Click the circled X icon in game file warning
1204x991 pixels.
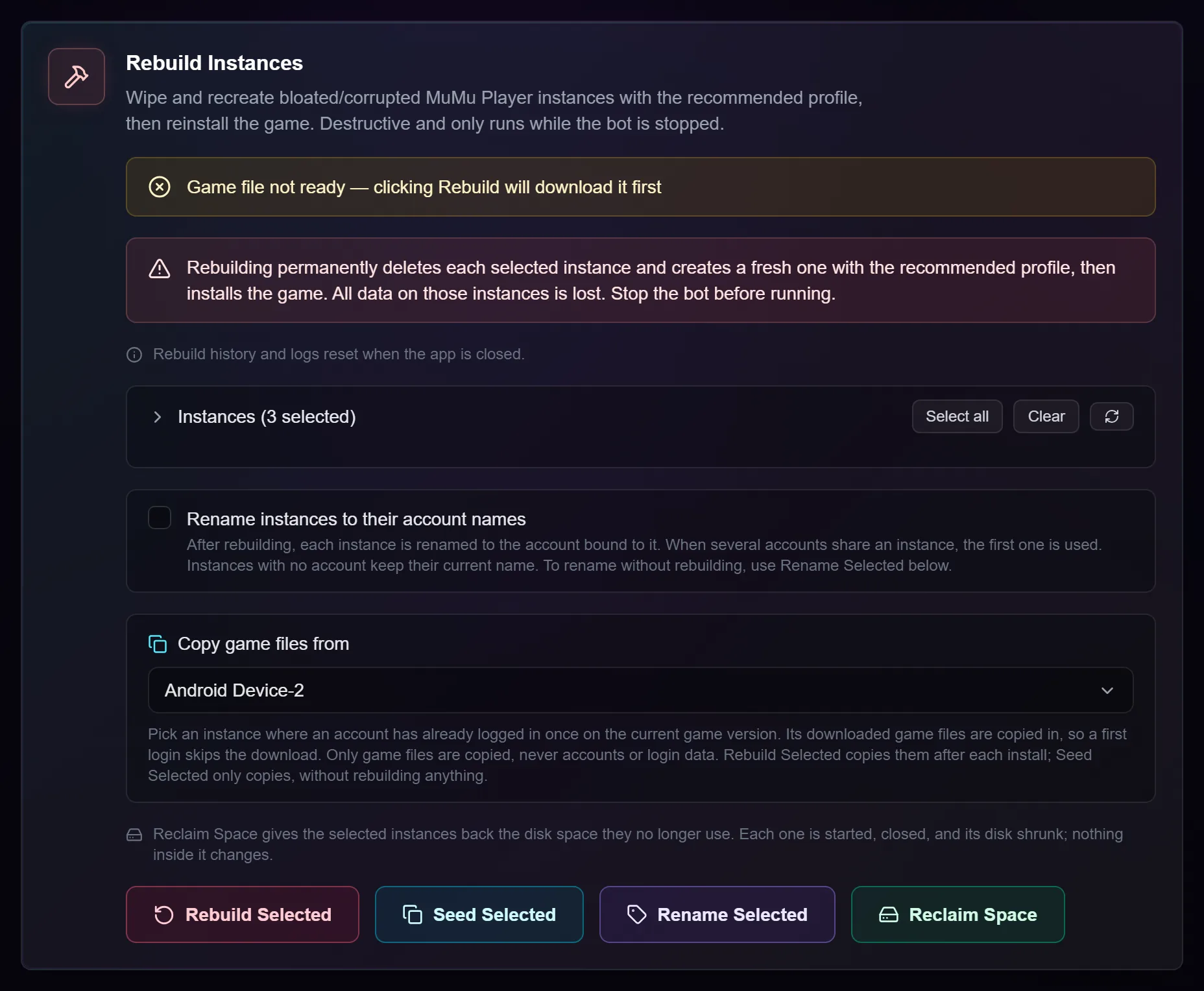pos(160,187)
